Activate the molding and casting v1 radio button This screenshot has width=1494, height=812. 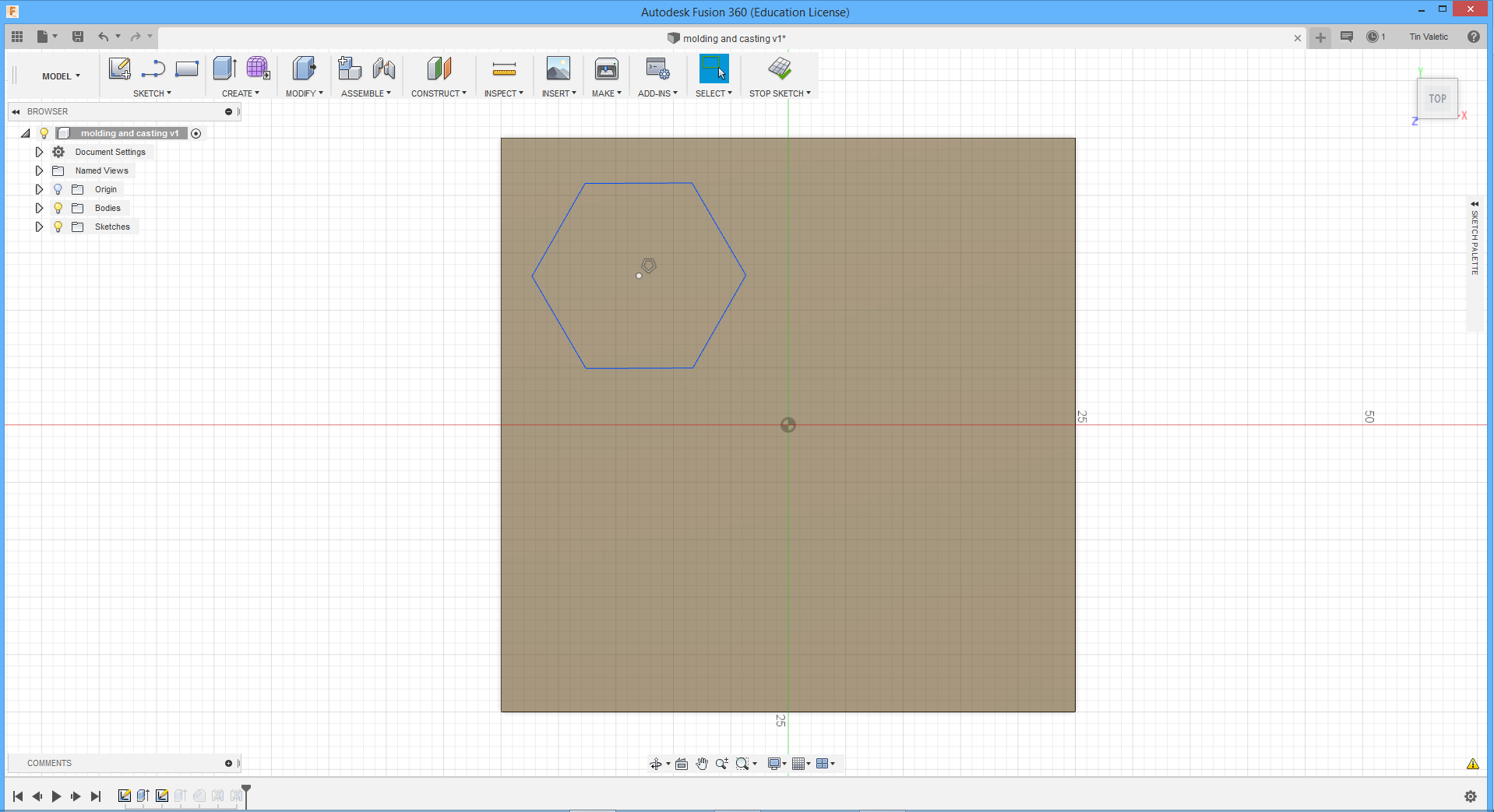[x=196, y=133]
